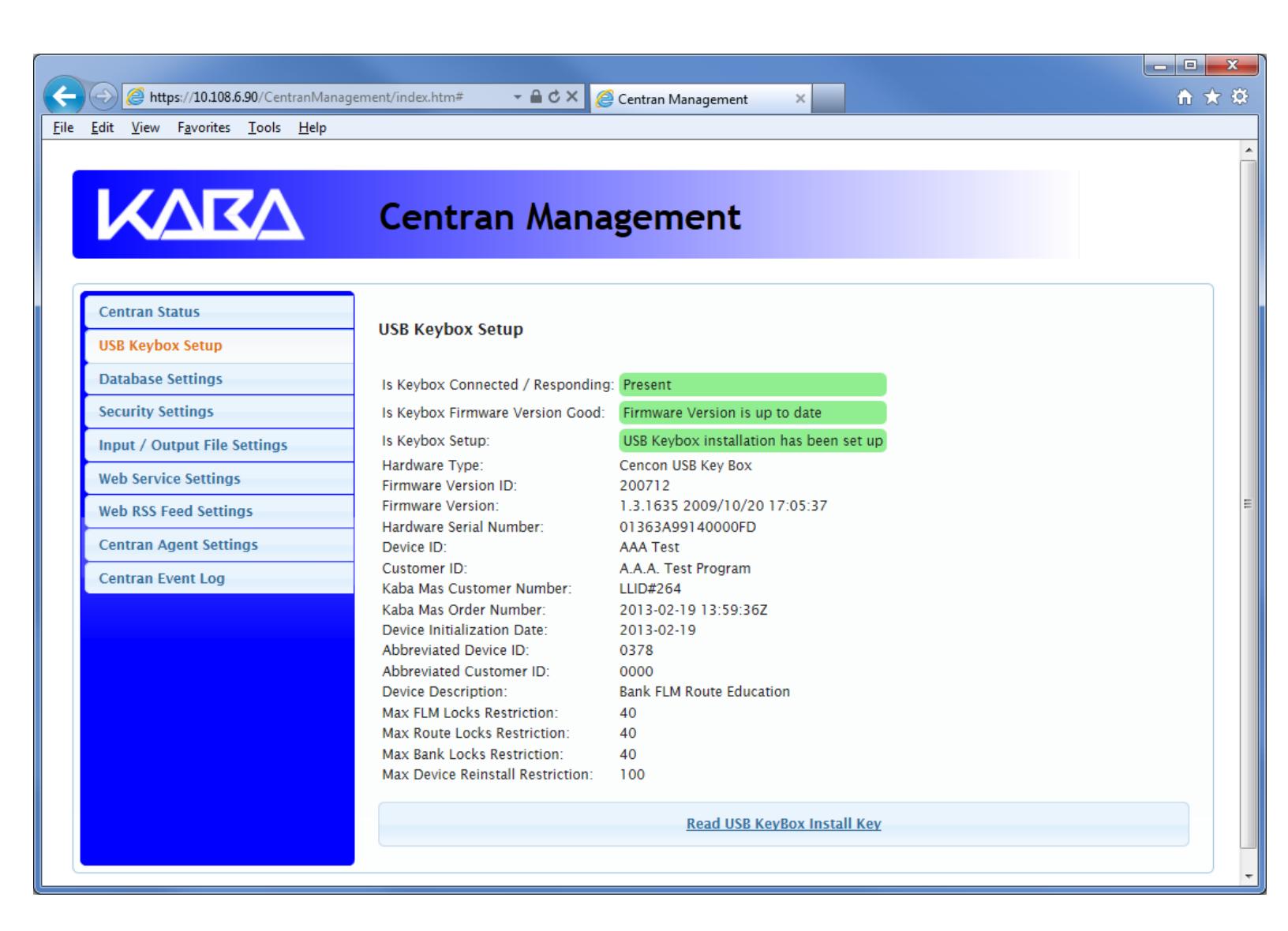Open the Tools menu
The height and width of the screenshot is (931, 1288).
point(264,128)
